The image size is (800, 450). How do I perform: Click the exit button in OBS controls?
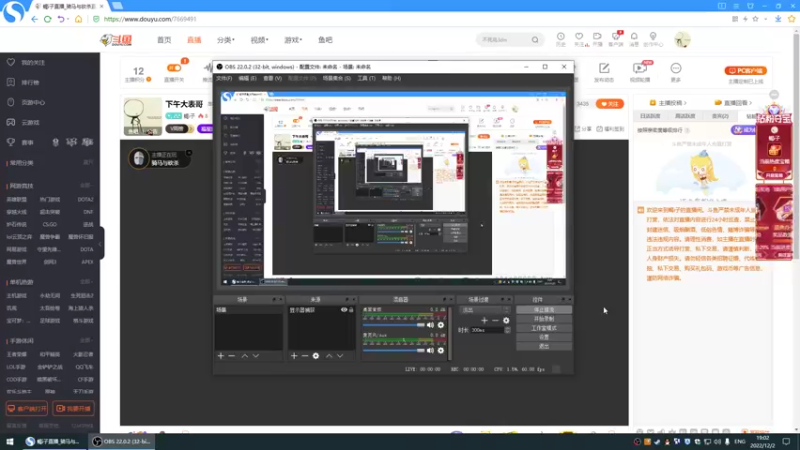coord(544,346)
